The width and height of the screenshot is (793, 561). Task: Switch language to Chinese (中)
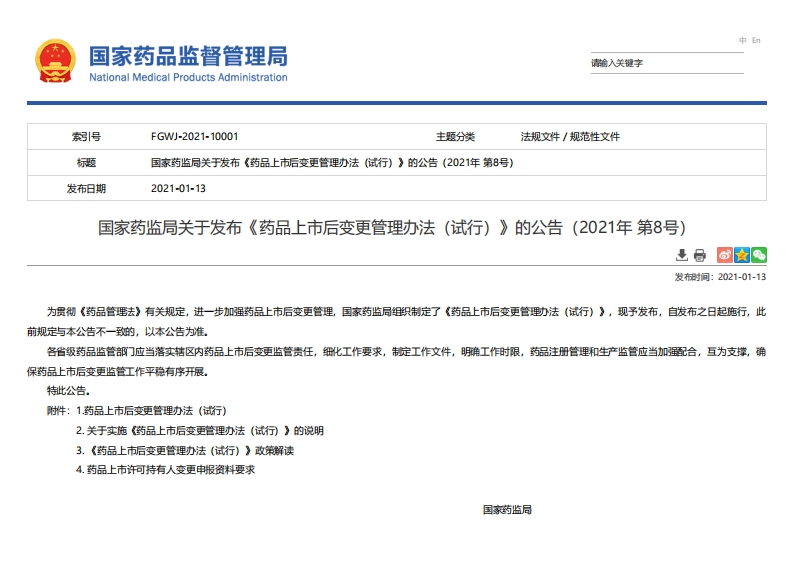[x=742, y=40]
